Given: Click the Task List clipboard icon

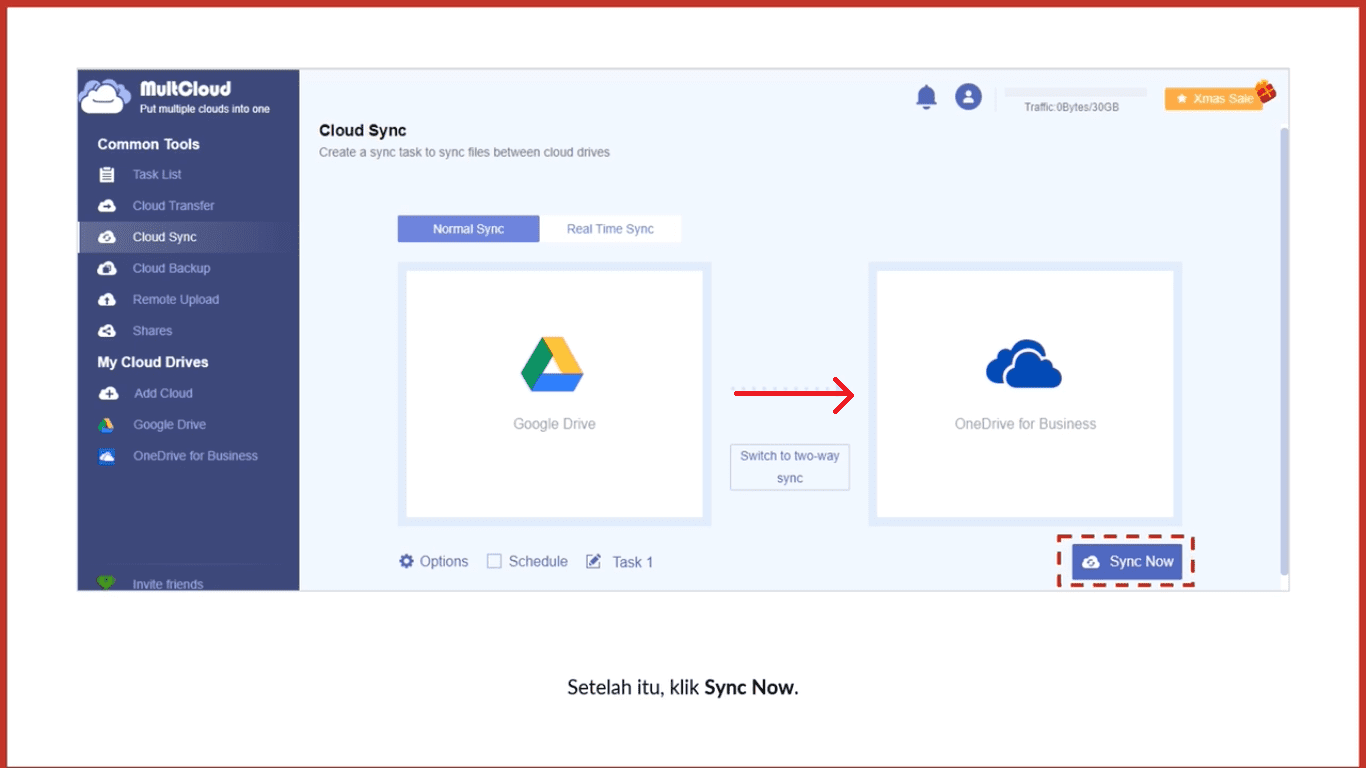Looking at the screenshot, I should tap(107, 175).
